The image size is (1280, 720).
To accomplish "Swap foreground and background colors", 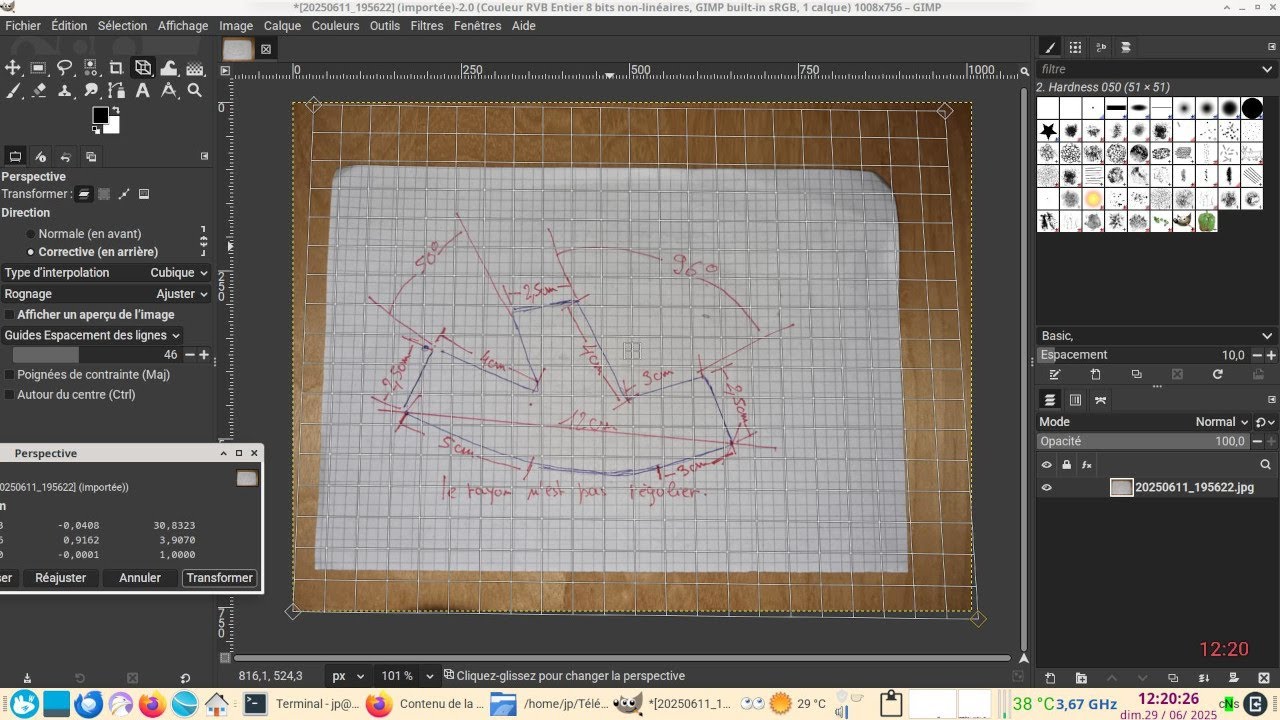I will [x=117, y=110].
